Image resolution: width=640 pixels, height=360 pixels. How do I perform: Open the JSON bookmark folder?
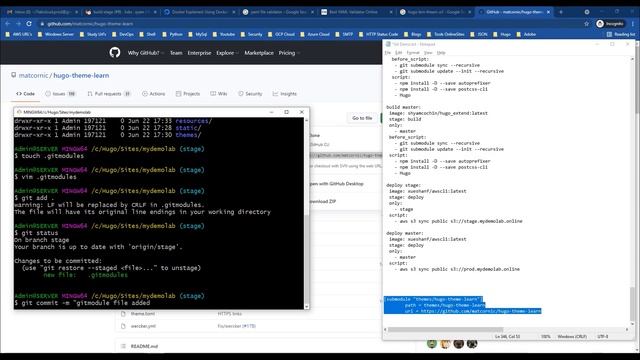pos(479,34)
